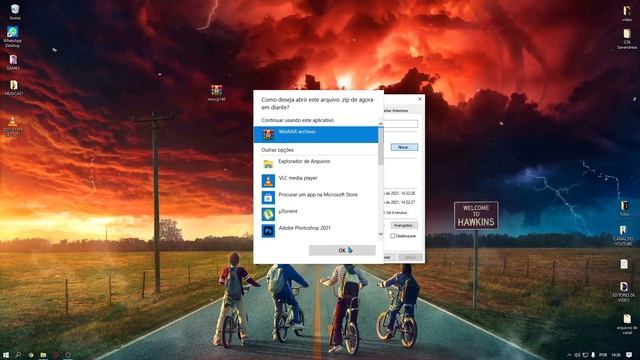Viewport: 640px width, 360px height.
Task: Tick the Desbloquear checkbox in Properties
Action: point(393,236)
